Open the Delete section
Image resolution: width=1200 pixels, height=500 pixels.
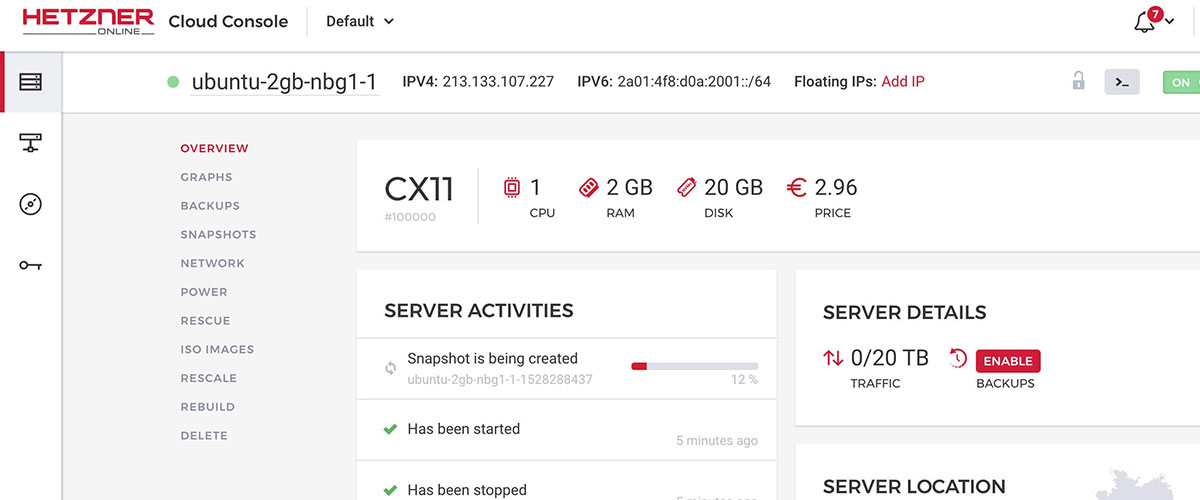click(204, 436)
